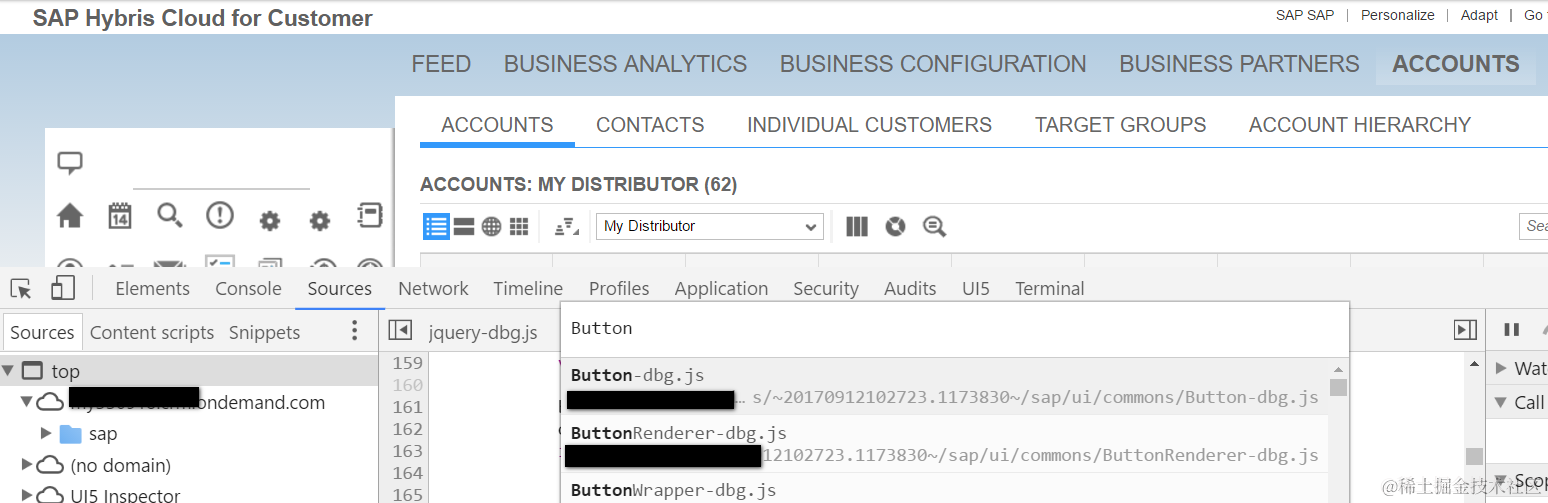
Task: Toggle the DevTools device toolbar icon
Action: click(63, 288)
